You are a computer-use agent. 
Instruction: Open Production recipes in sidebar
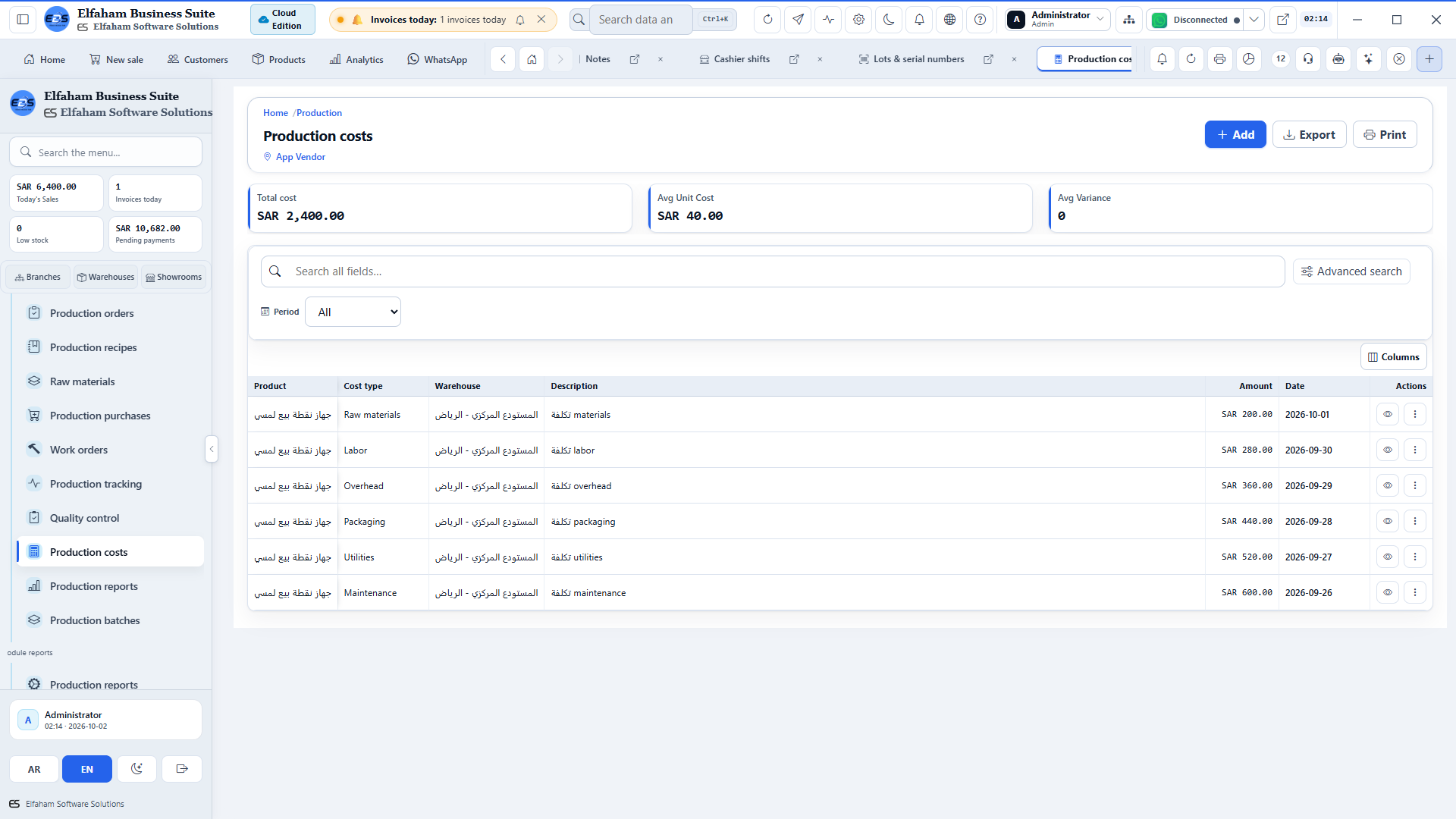point(110,347)
